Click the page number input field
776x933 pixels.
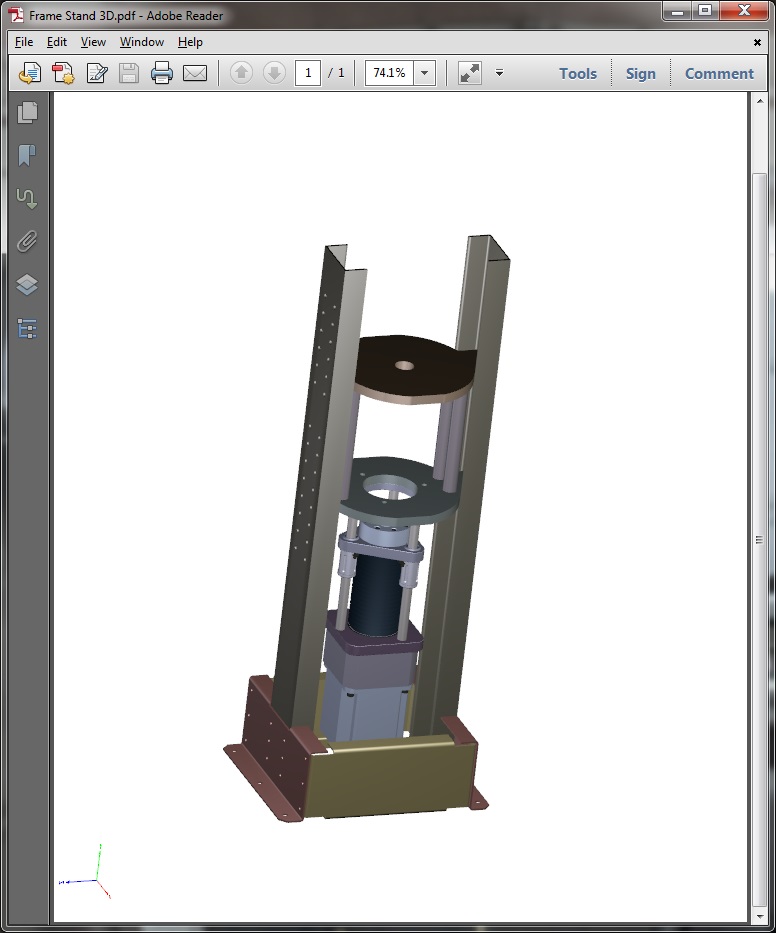point(308,73)
